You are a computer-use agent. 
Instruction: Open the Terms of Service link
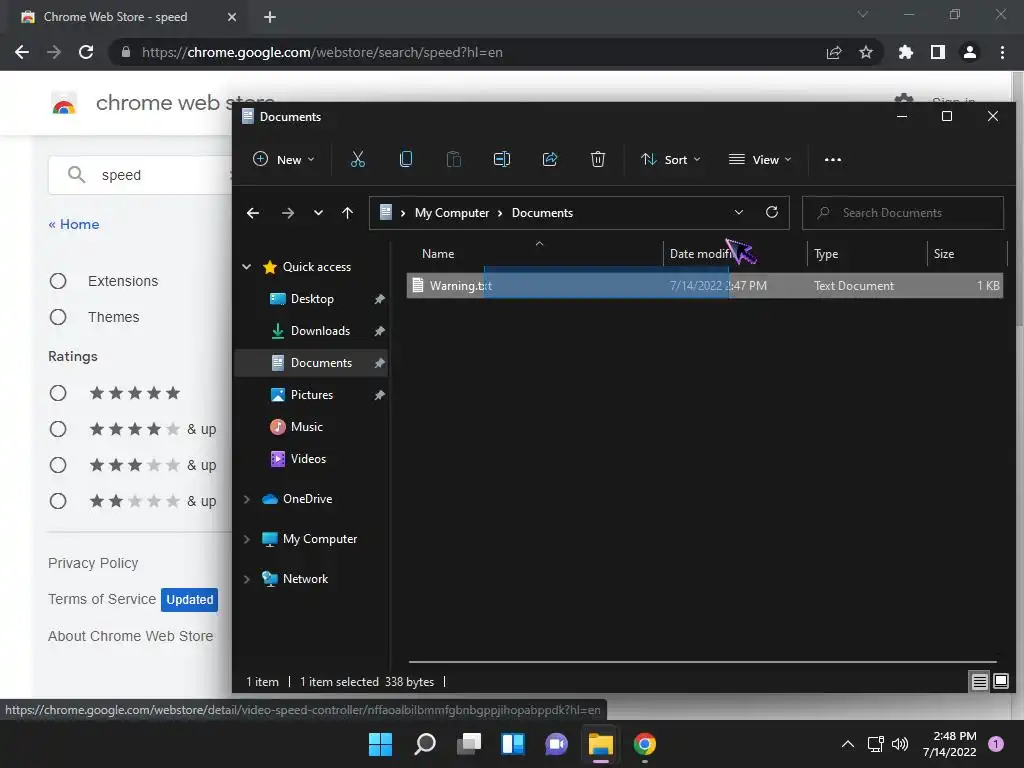[x=102, y=599]
